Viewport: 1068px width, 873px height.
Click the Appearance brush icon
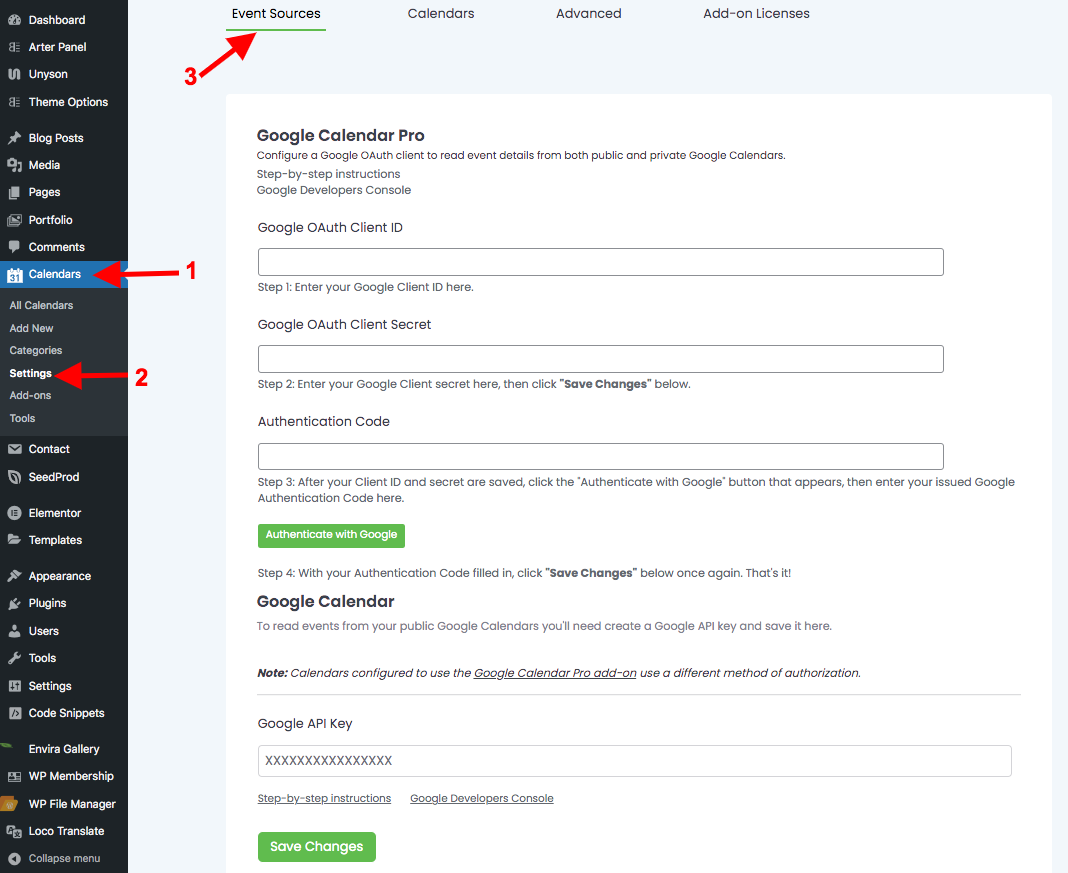click(14, 576)
